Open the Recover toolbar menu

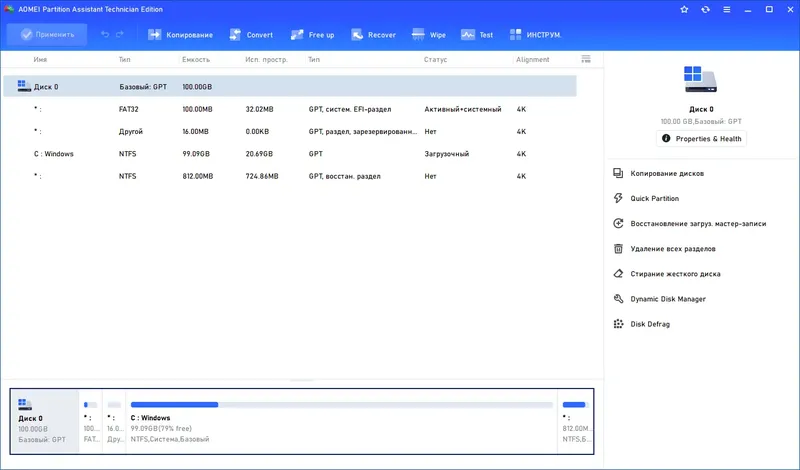(x=373, y=35)
